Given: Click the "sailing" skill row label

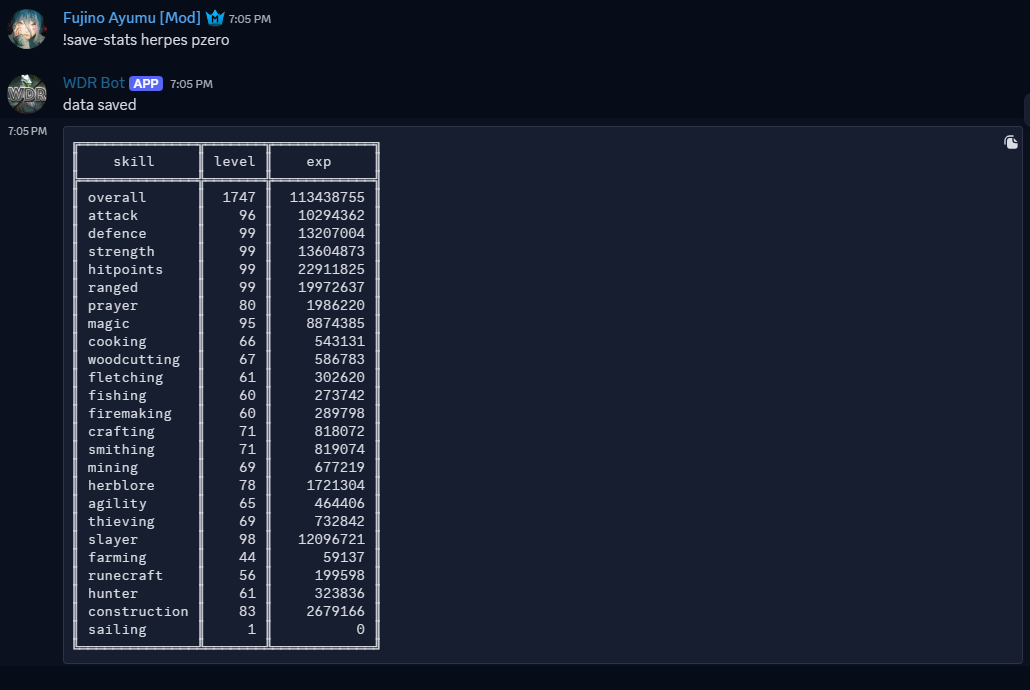Looking at the screenshot, I should pyautogui.click(x=117, y=629).
